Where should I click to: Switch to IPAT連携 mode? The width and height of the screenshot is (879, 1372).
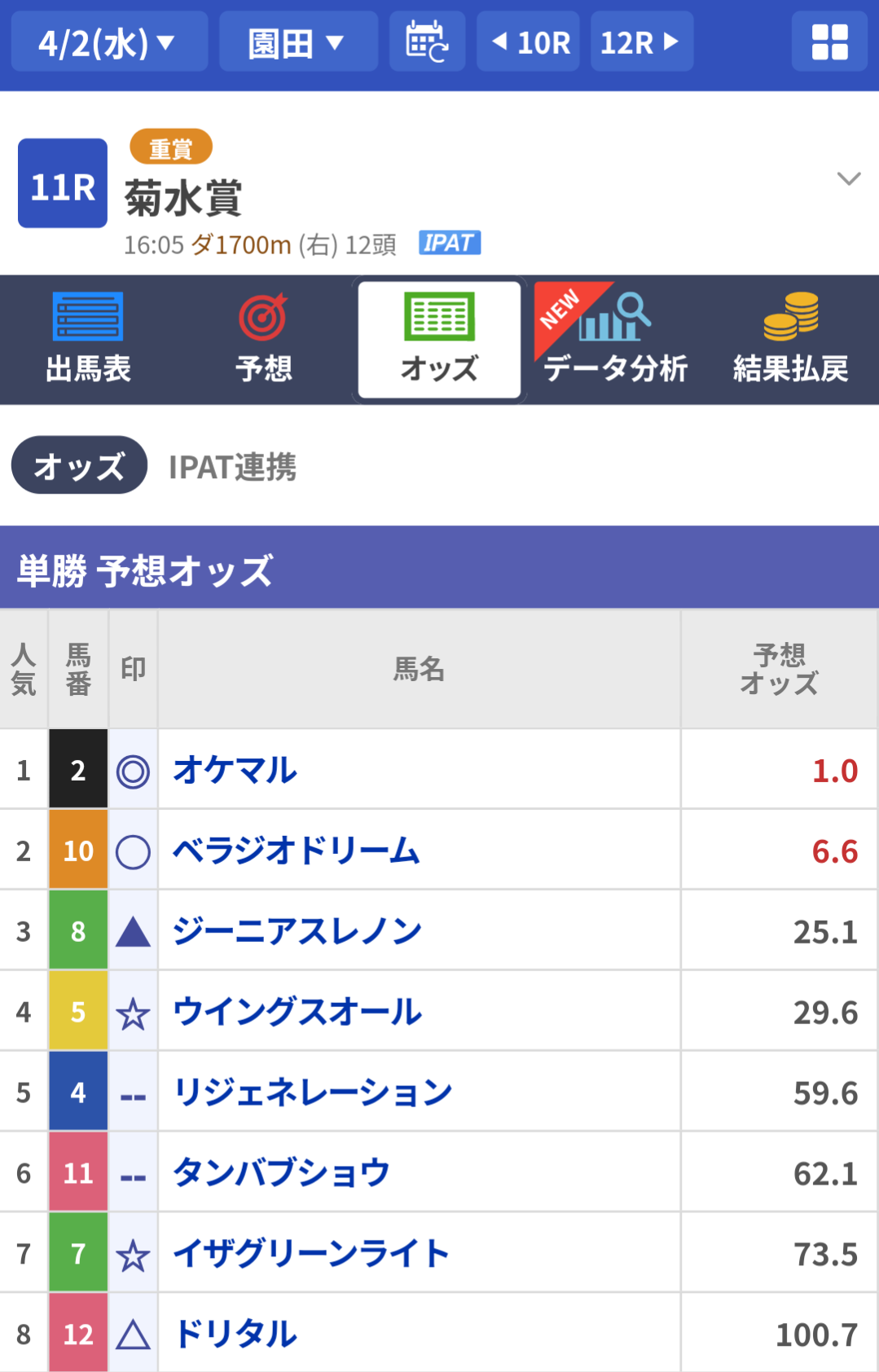(x=232, y=467)
